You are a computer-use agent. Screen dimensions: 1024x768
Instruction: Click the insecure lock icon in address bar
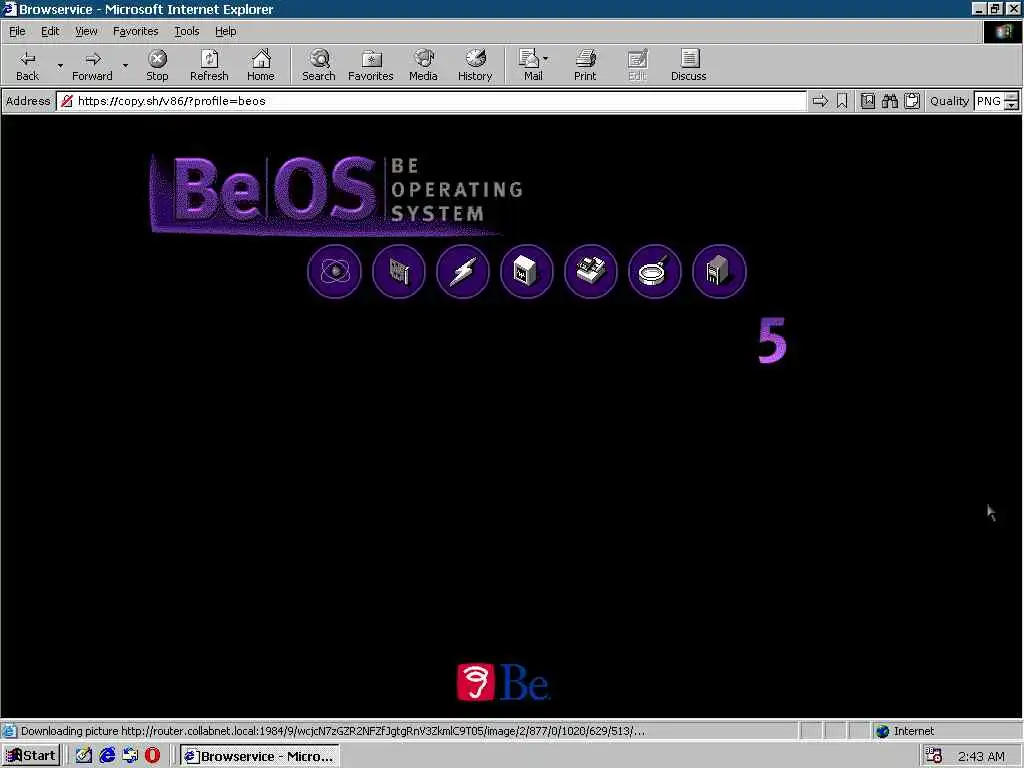pos(67,101)
